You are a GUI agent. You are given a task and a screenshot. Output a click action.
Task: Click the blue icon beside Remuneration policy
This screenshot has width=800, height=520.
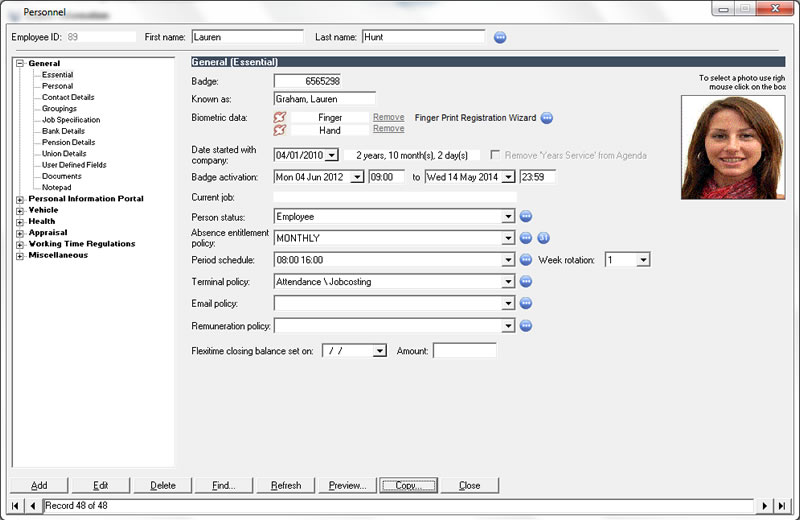click(526, 325)
